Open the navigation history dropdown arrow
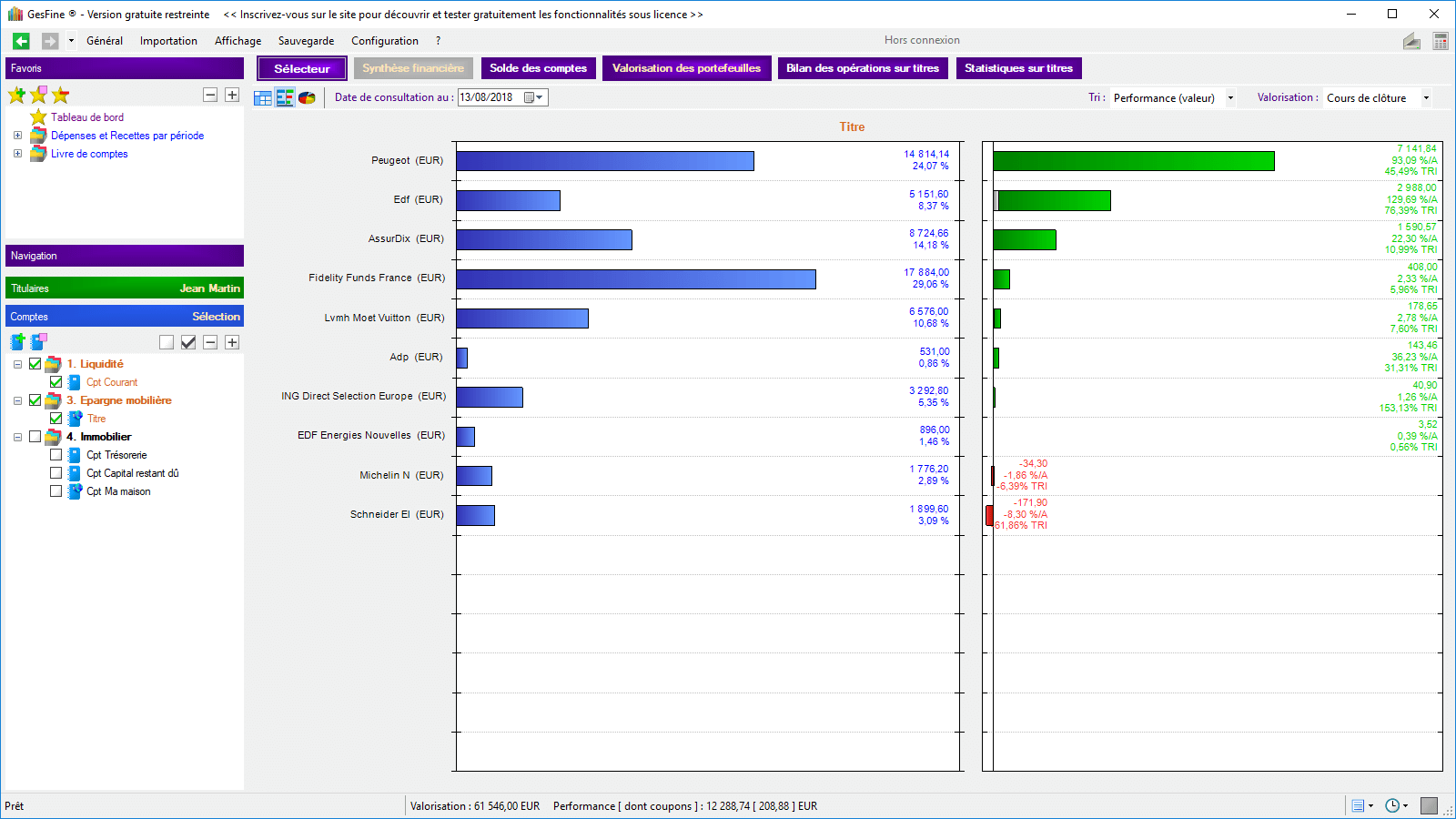The height and width of the screenshot is (819, 1456). (x=71, y=41)
